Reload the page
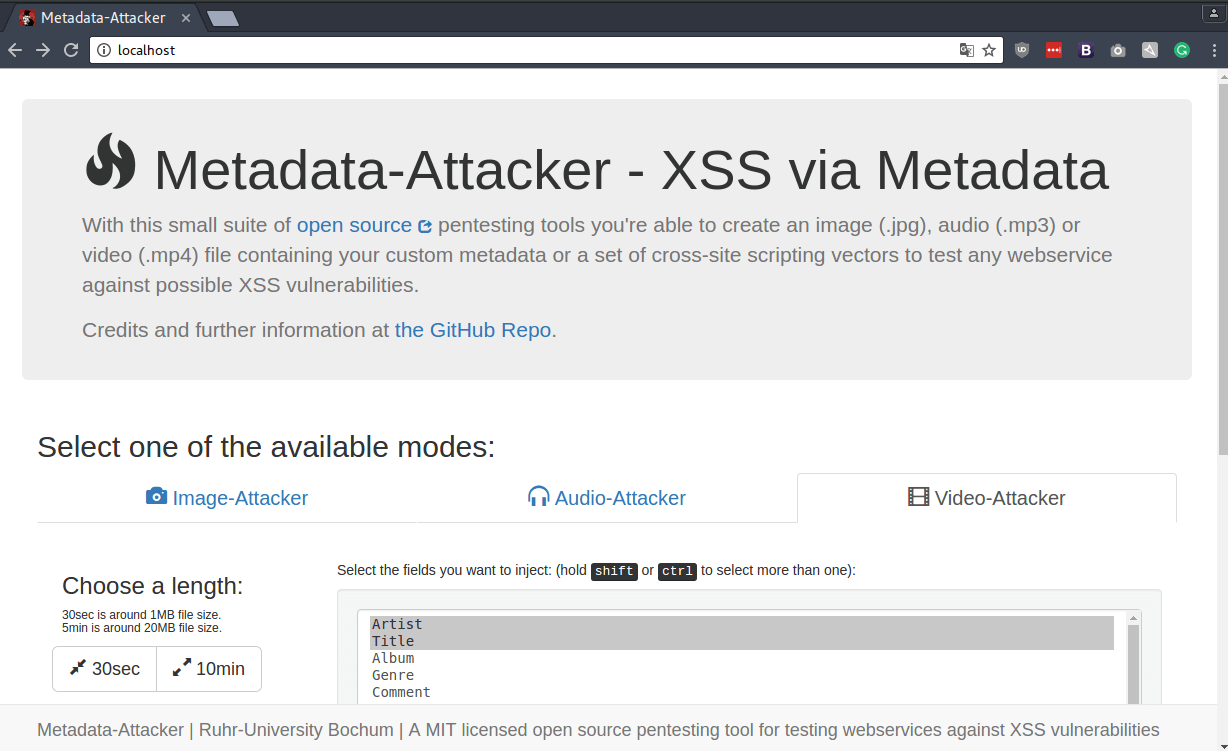The image size is (1228, 751). 71,50
